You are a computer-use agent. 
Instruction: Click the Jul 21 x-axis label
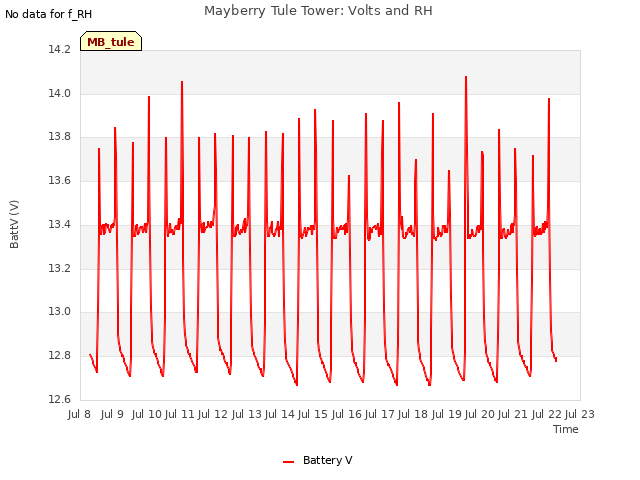click(513, 414)
